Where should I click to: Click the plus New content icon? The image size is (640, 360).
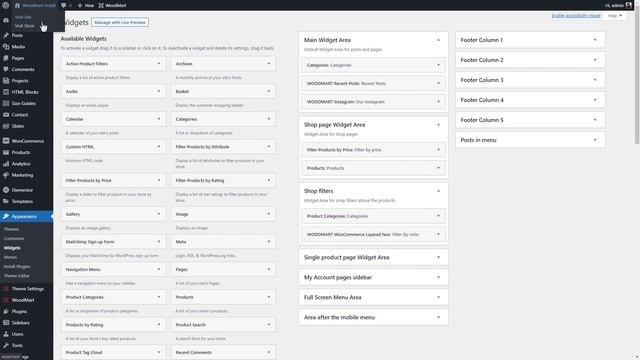[80, 5]
